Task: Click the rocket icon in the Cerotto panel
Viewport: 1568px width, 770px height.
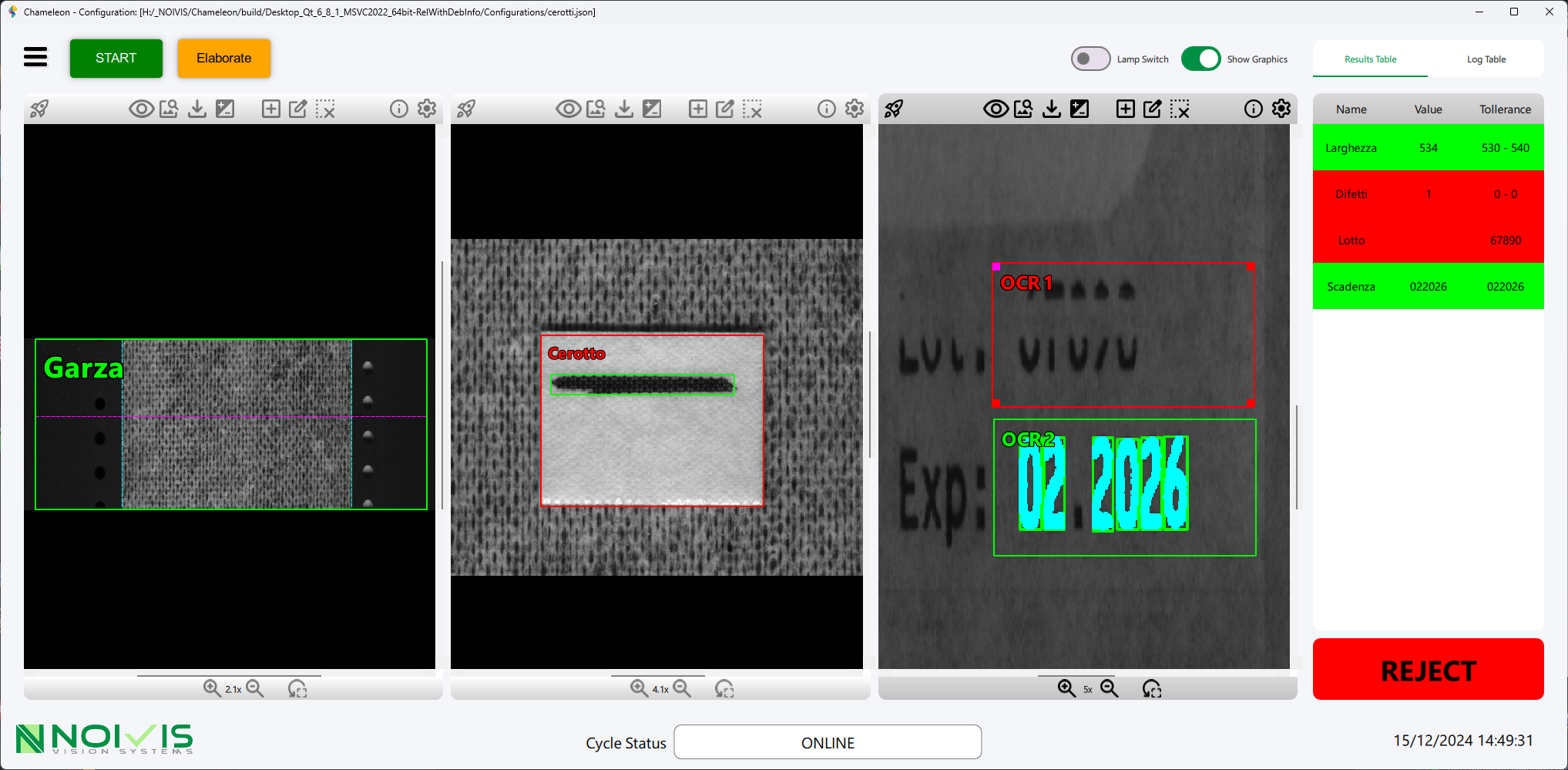Action: (x=466, y=109)
